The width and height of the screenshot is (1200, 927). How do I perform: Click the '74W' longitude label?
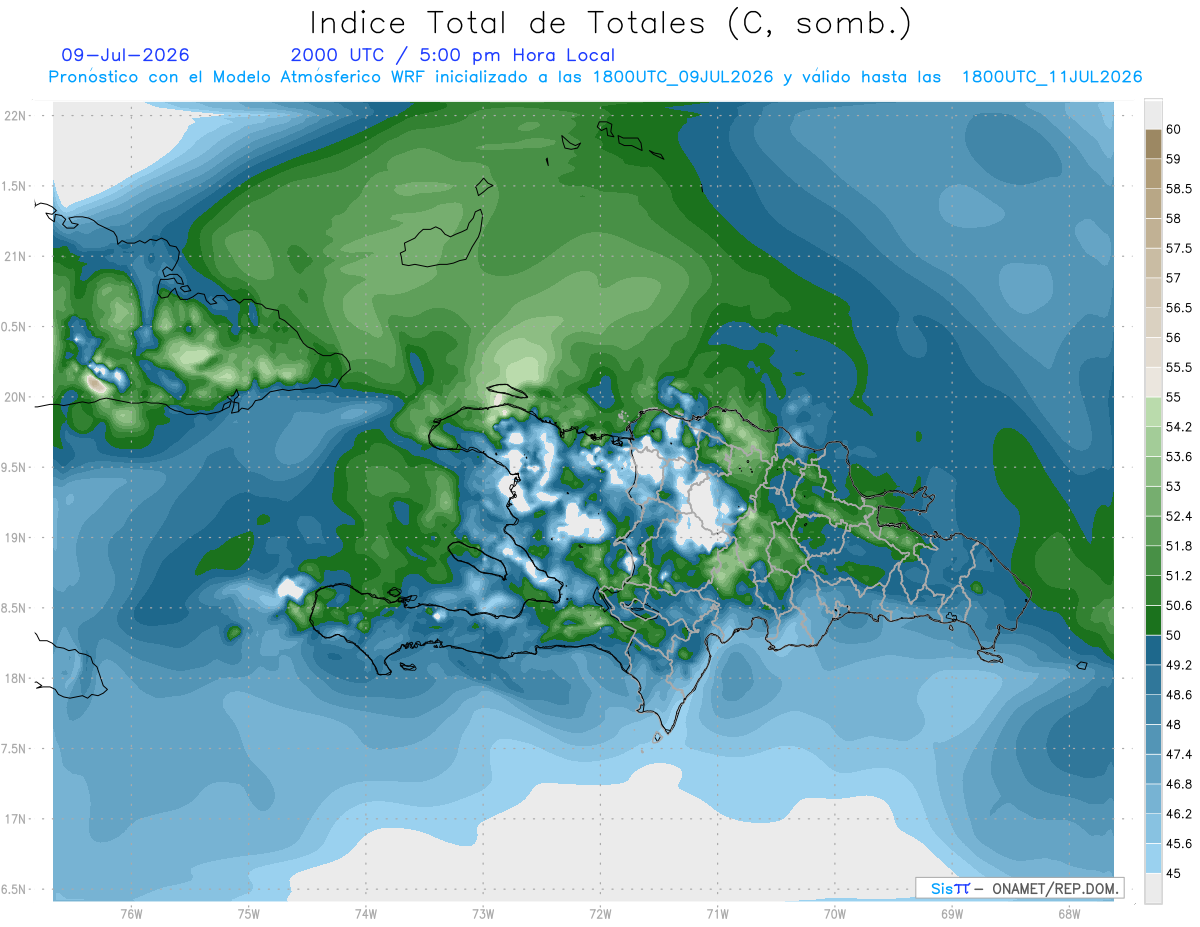(x=366, y=914)
